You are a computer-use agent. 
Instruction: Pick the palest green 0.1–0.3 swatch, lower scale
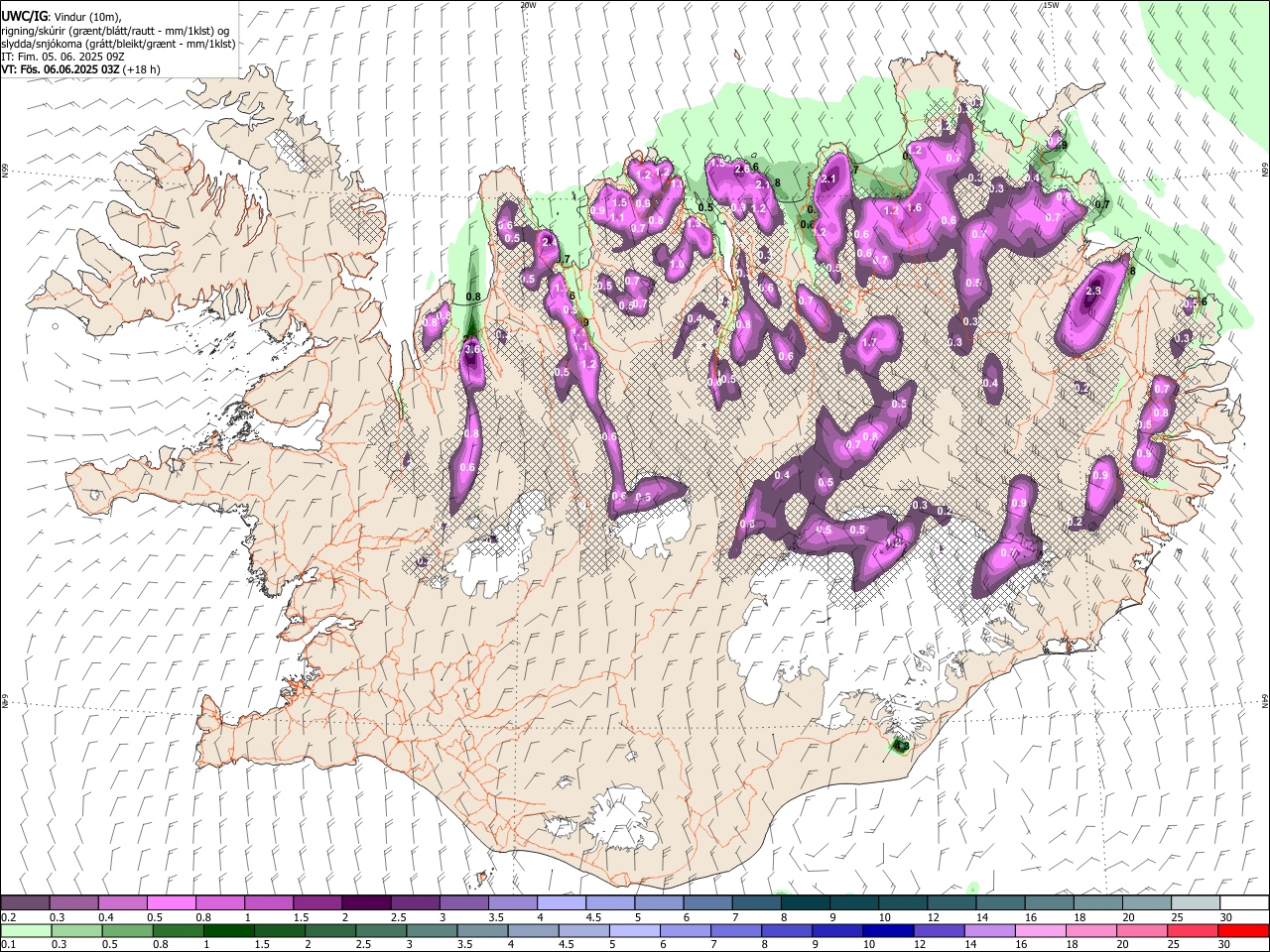26,930
